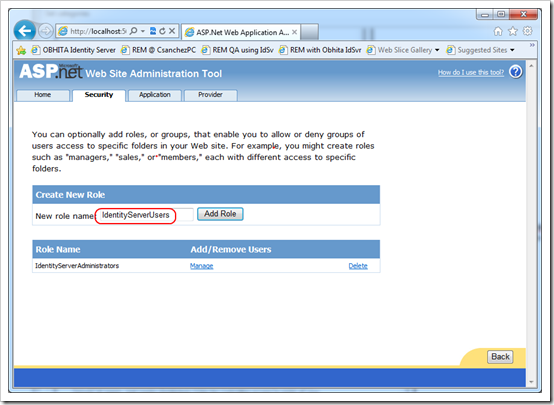Manage users for IdentityServerAdministrators
This screenshot has height=405, width=554.
[201, 266]
